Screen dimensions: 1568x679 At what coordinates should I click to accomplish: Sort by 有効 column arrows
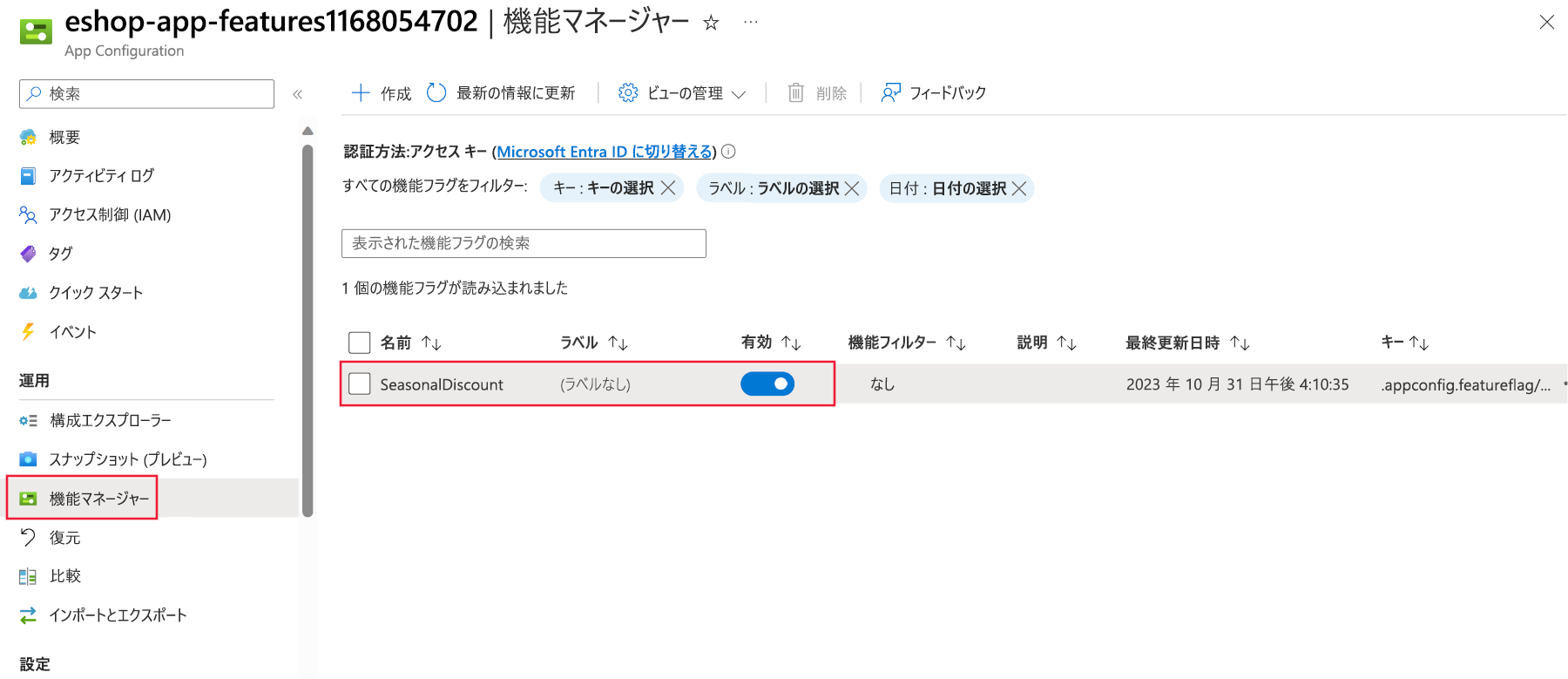791,343
